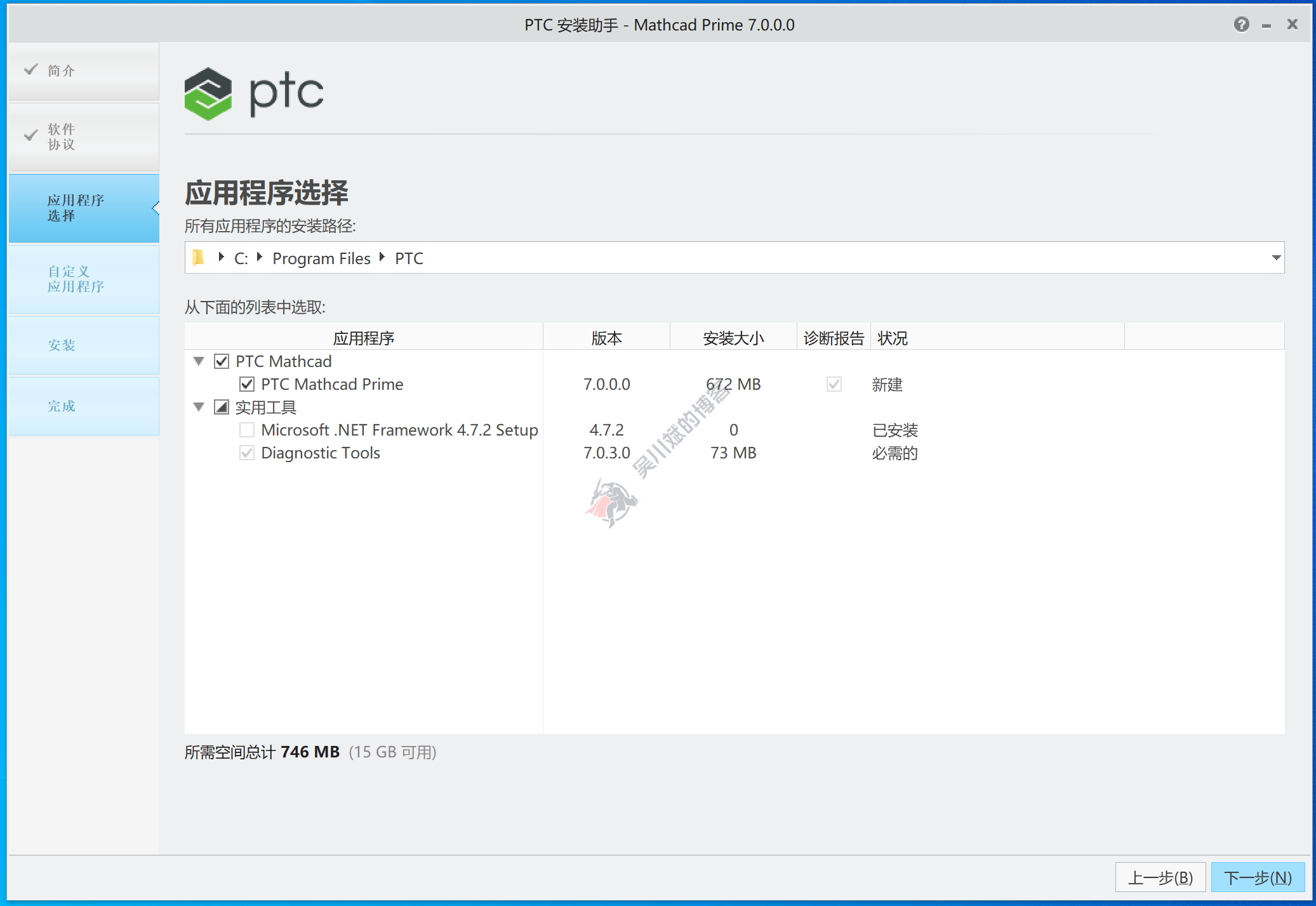Screen dimensions: 1316x906
Task: Expand path arrow before Program Files
Action: pos(259,257)
